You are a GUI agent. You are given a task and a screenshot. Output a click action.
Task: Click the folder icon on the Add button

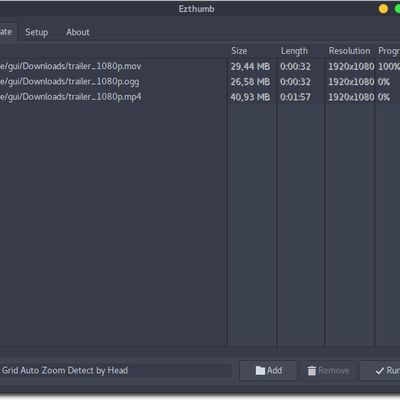point(260,370)
